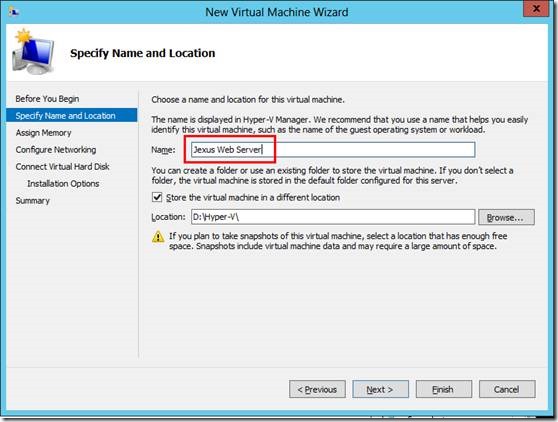Go to the Before You Begin step

(47, 99)
